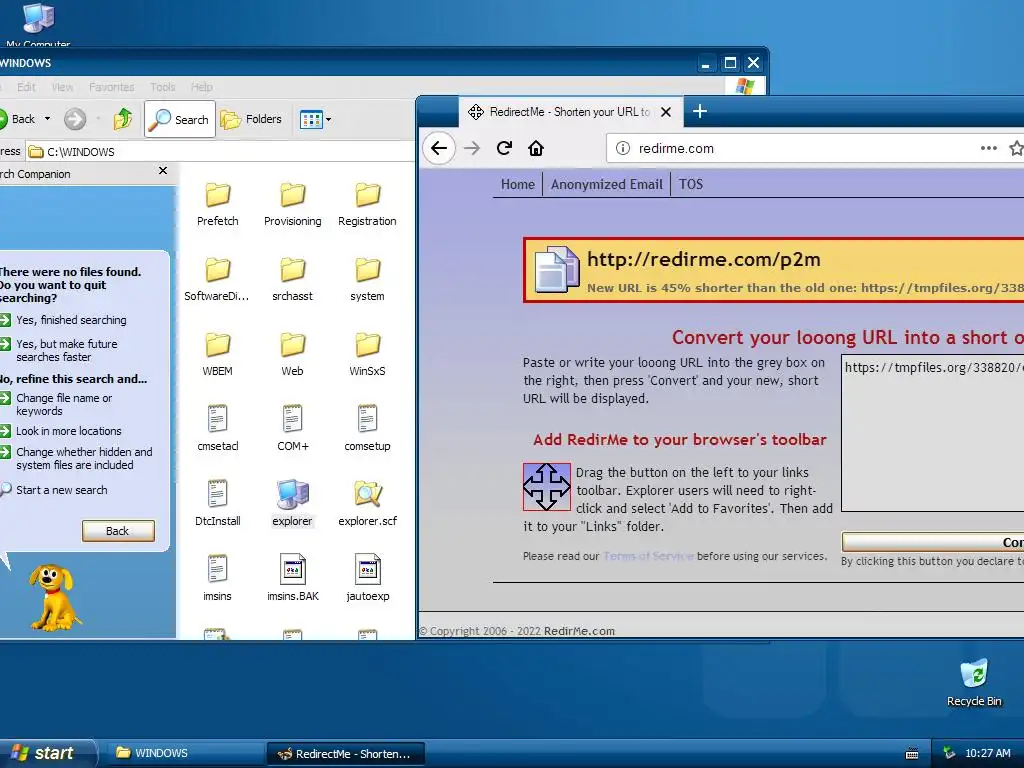This screenshot has width=1024, height=768.
Task: Open TOS link in site navigation
Action: (x=691, y=184)
